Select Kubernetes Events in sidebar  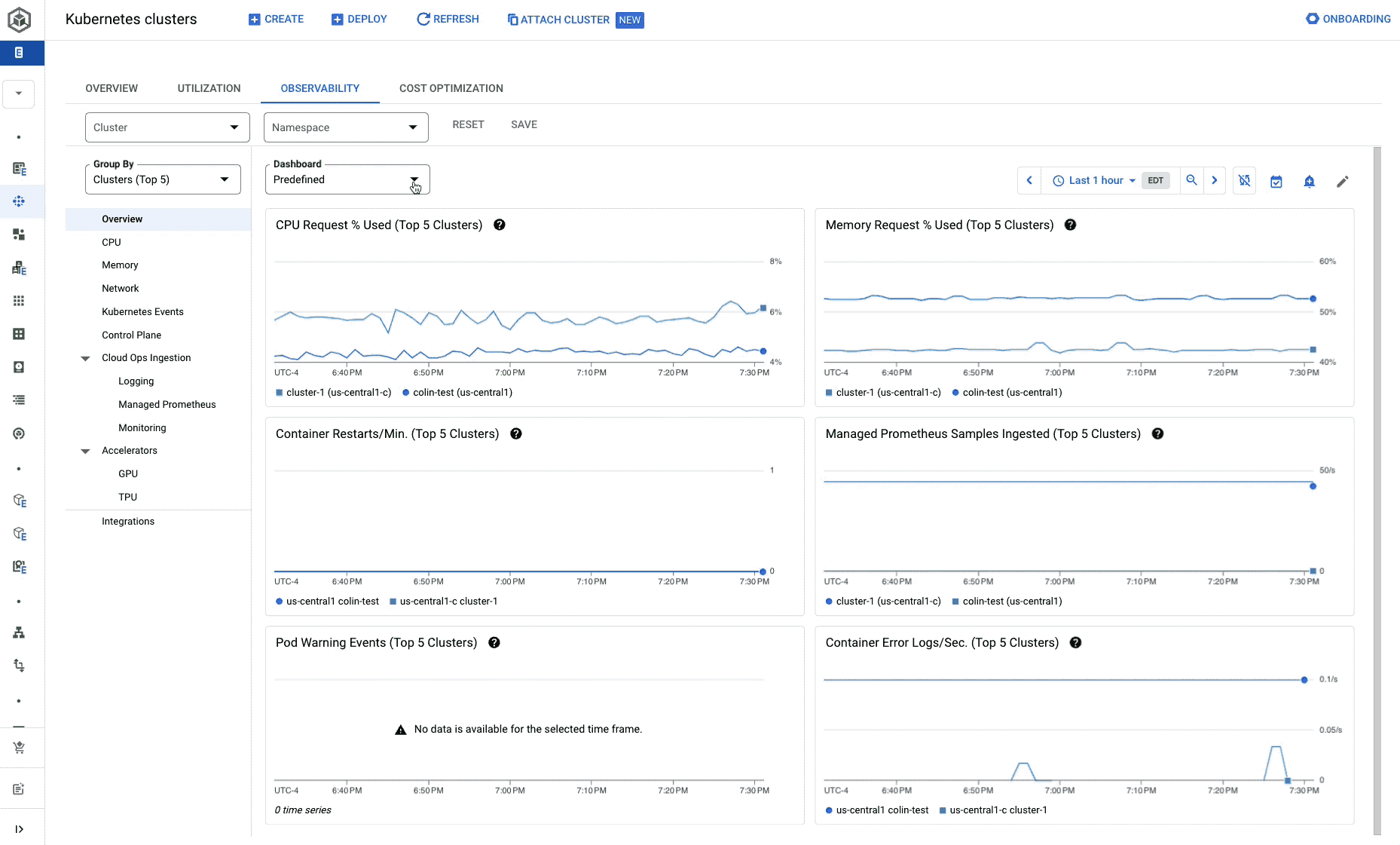[142, 312]
